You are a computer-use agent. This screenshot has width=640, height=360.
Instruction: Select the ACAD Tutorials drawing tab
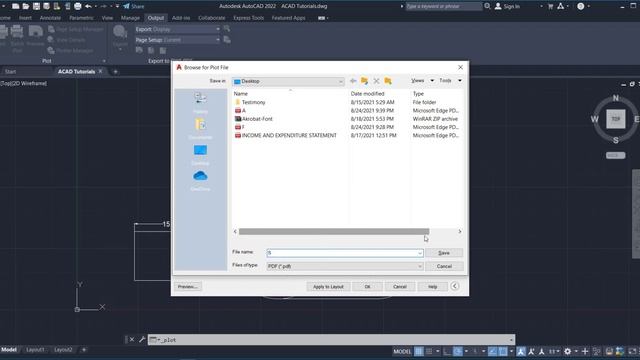(x=76, y=71)
